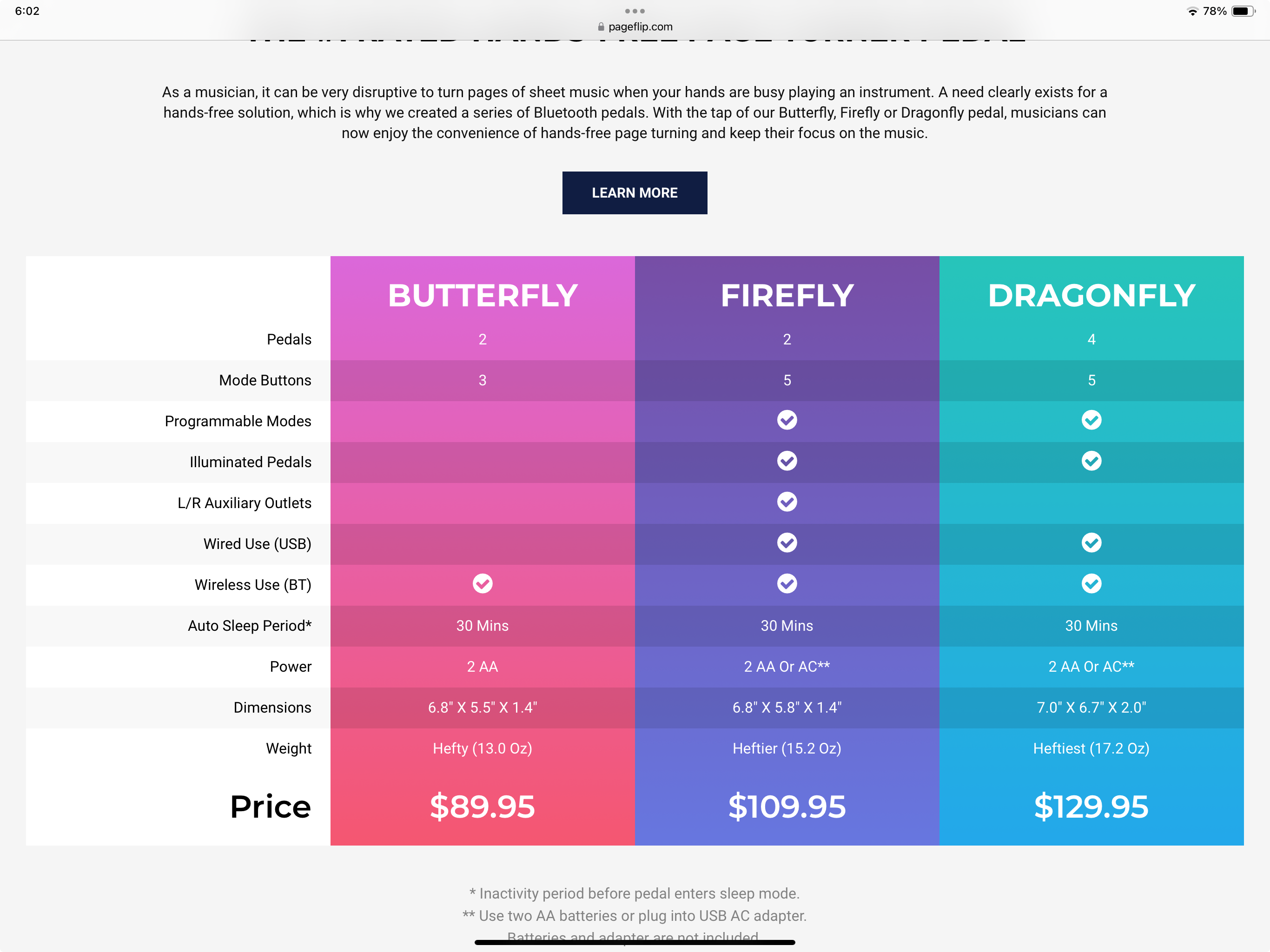Click the Dragonfly Wireless Use (BT) checkmark

click(1091, 584)
